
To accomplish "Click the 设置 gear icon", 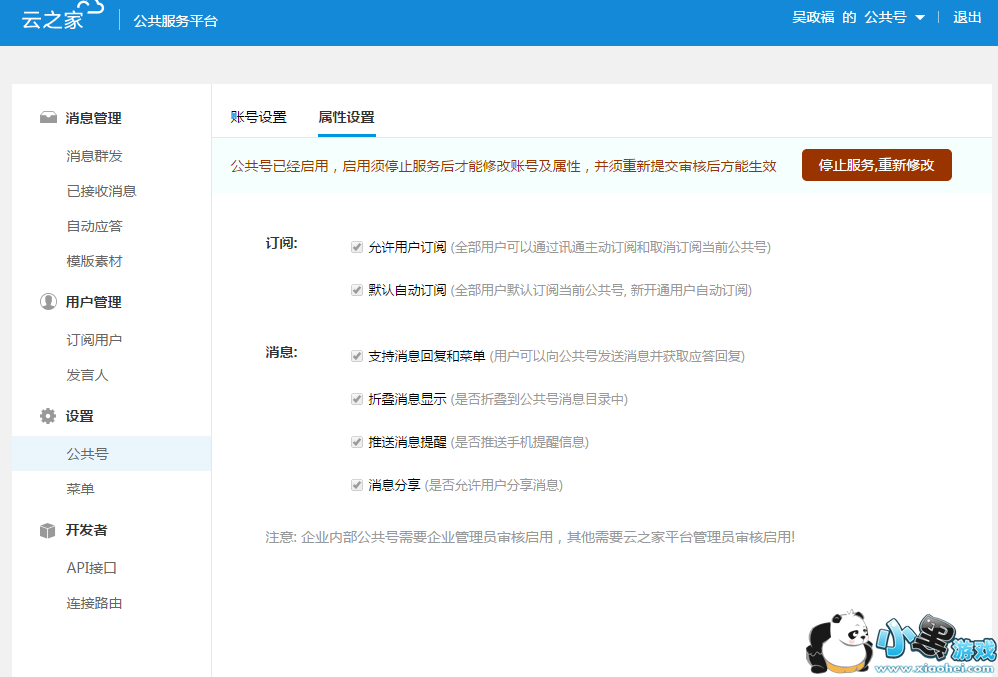I will click(48, 416).
